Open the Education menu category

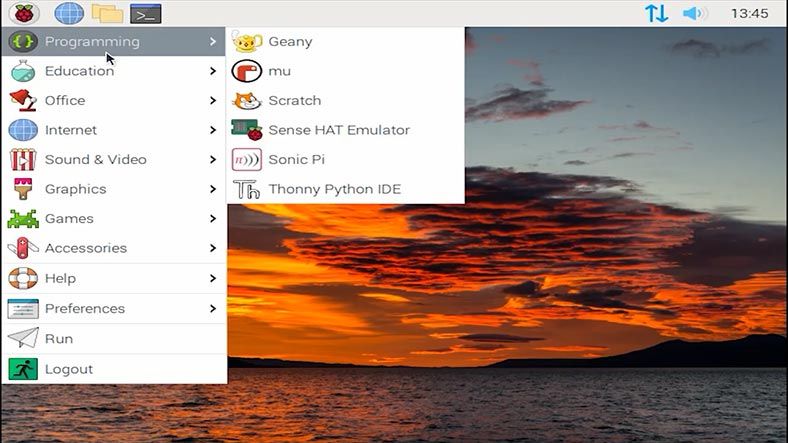click(x=114, y=71)
